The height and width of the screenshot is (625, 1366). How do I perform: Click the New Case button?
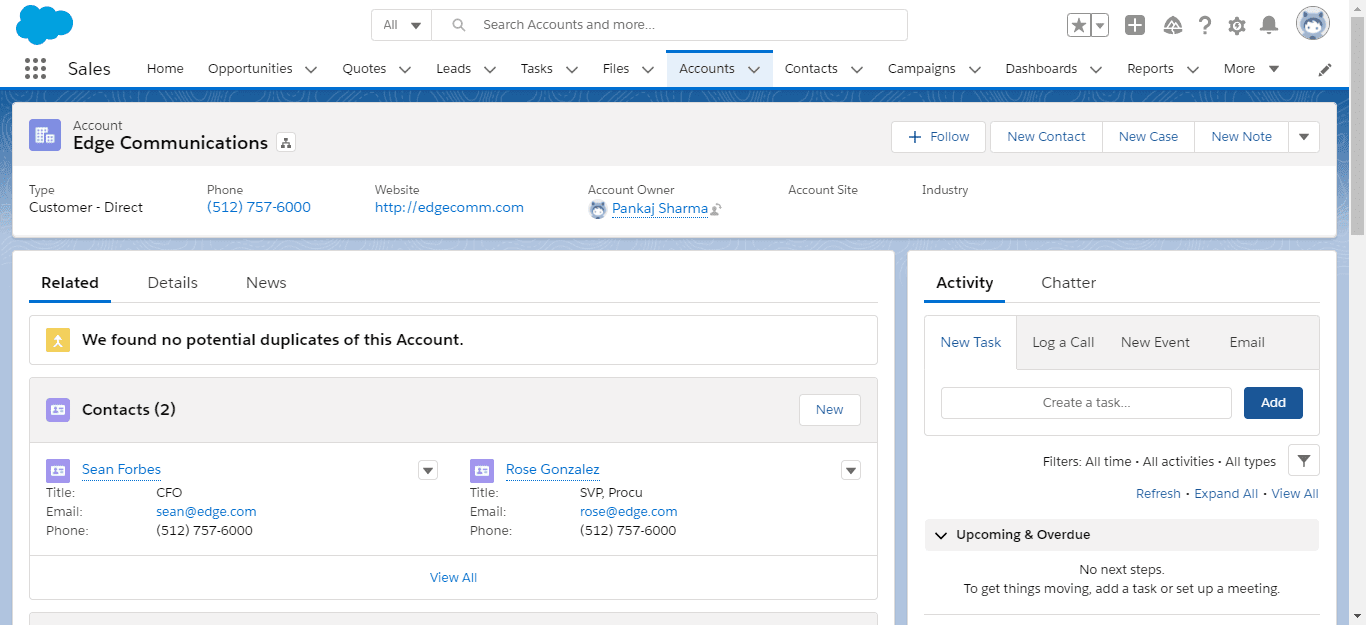click(x=1148, y=137)
